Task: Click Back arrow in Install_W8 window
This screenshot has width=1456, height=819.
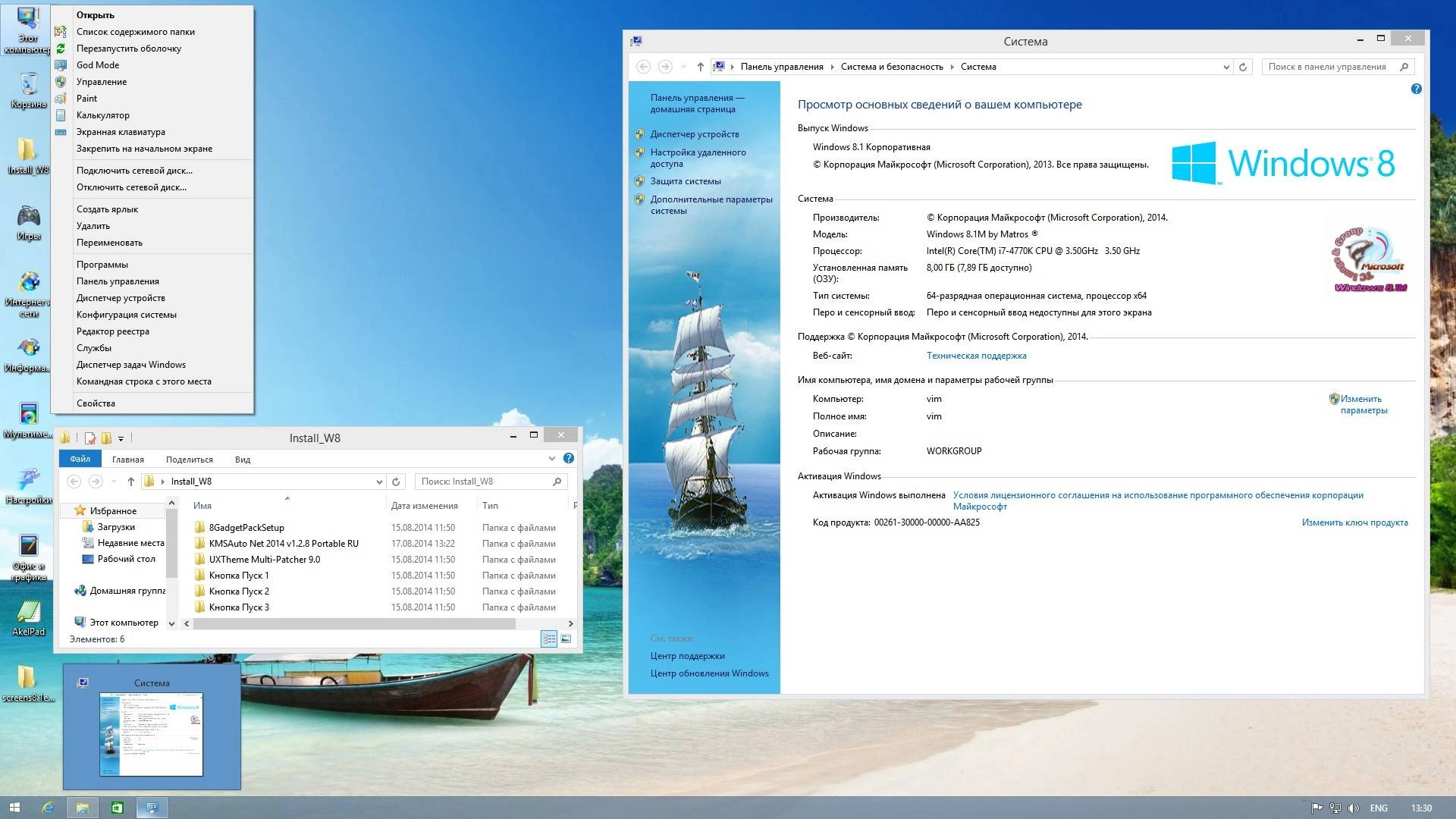Action: (x=74, y=482)
